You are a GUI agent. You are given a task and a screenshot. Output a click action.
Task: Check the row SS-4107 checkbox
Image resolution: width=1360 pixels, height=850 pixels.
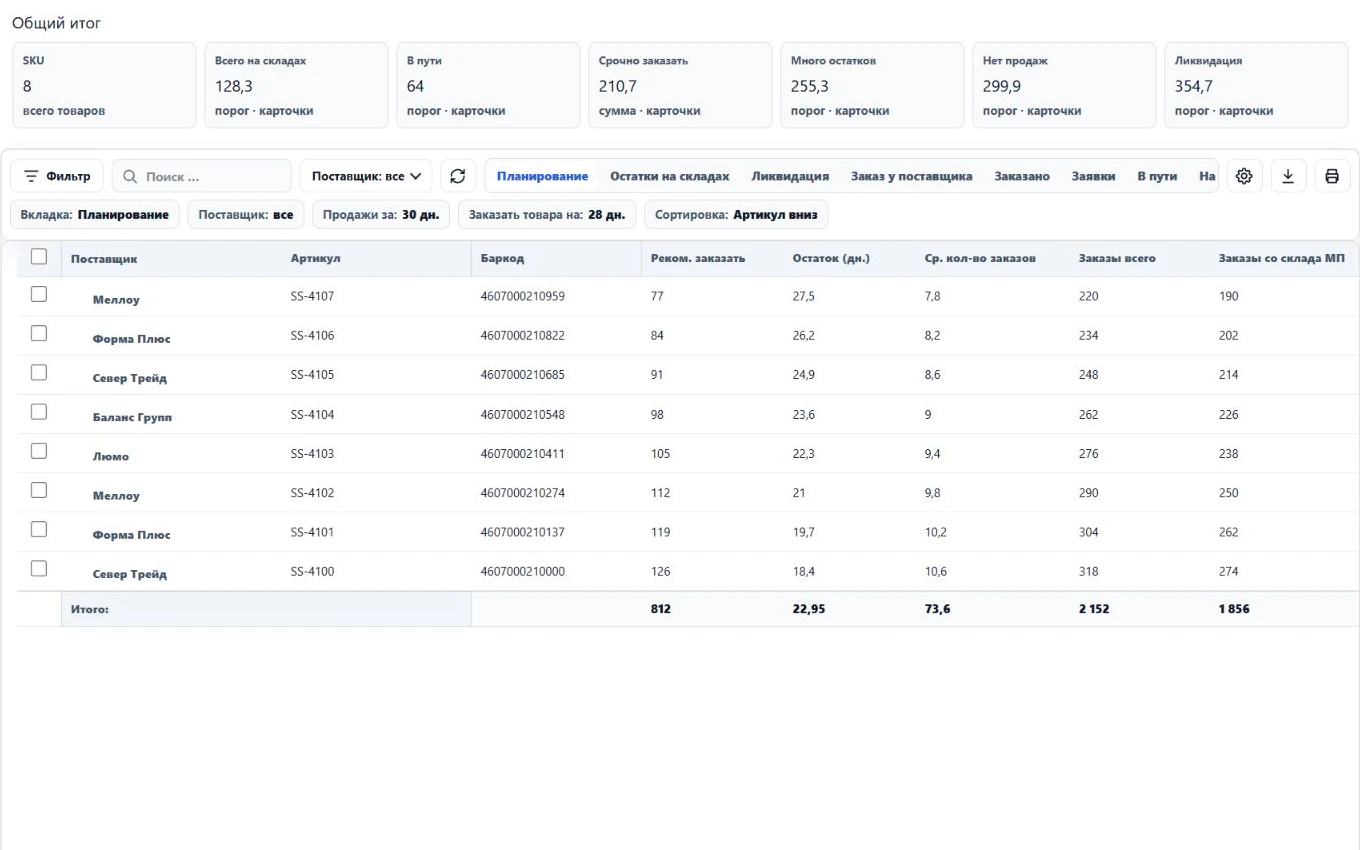tap(39, 294)
